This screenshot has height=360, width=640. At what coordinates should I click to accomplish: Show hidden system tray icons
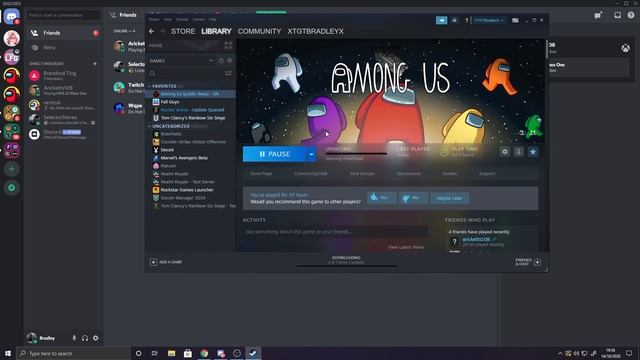click(560, 353)
